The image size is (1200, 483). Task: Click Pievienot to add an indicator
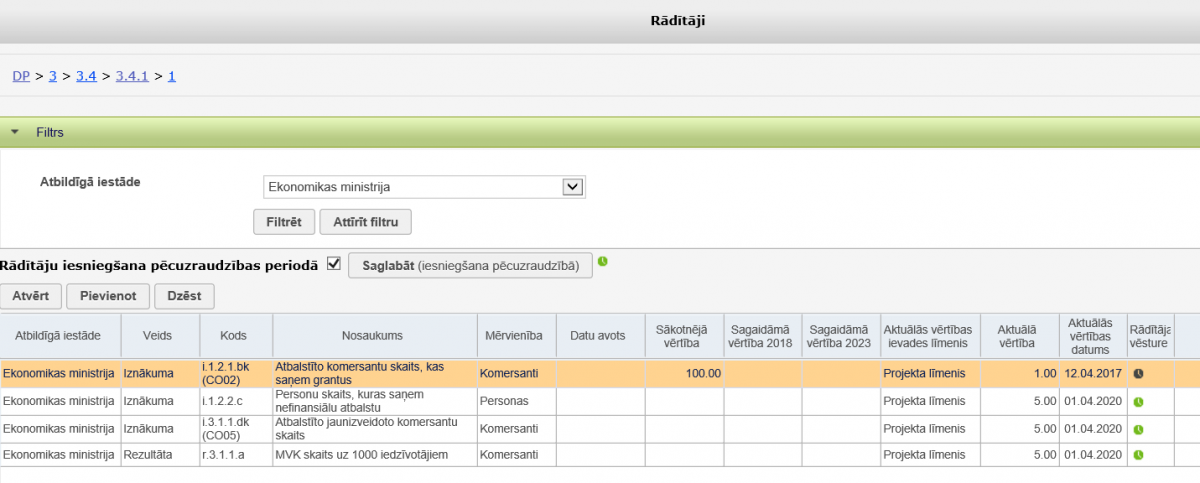[x=108, y=296]
